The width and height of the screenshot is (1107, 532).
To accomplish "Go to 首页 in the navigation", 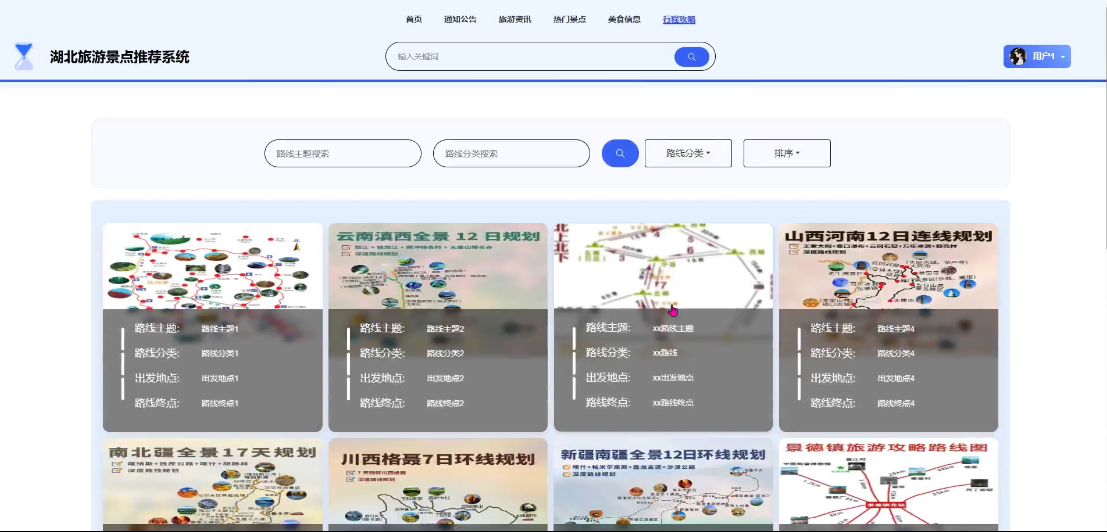I will click(414, 19).
